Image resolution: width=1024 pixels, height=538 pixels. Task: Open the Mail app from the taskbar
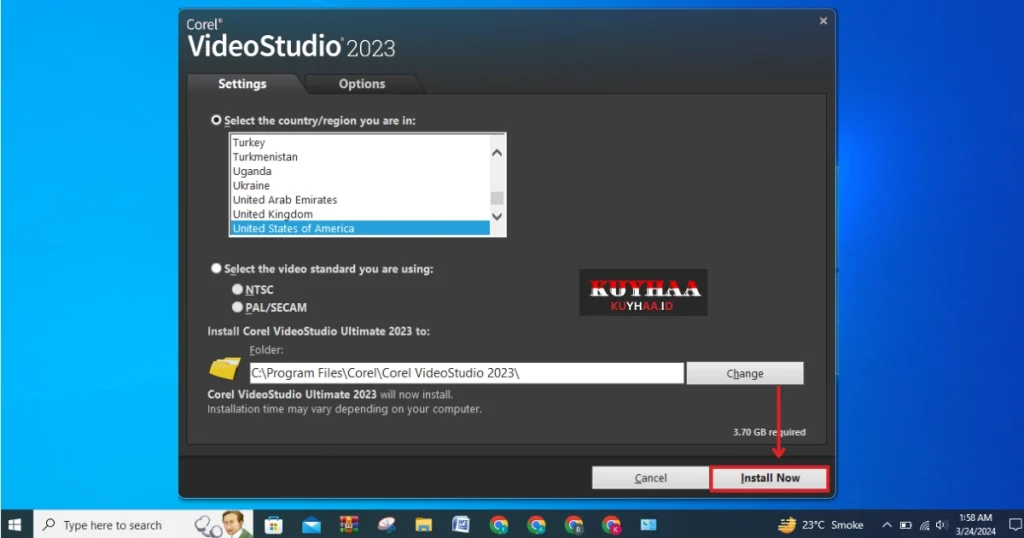[312, 525]
